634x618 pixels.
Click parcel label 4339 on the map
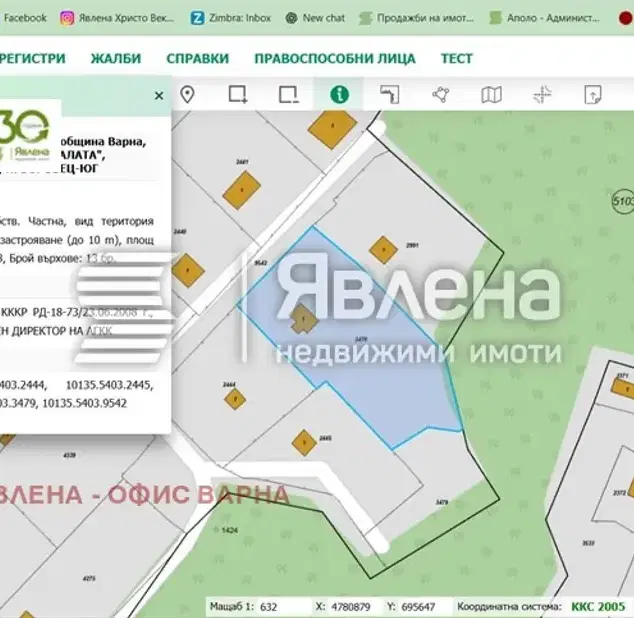coord(69,455)
